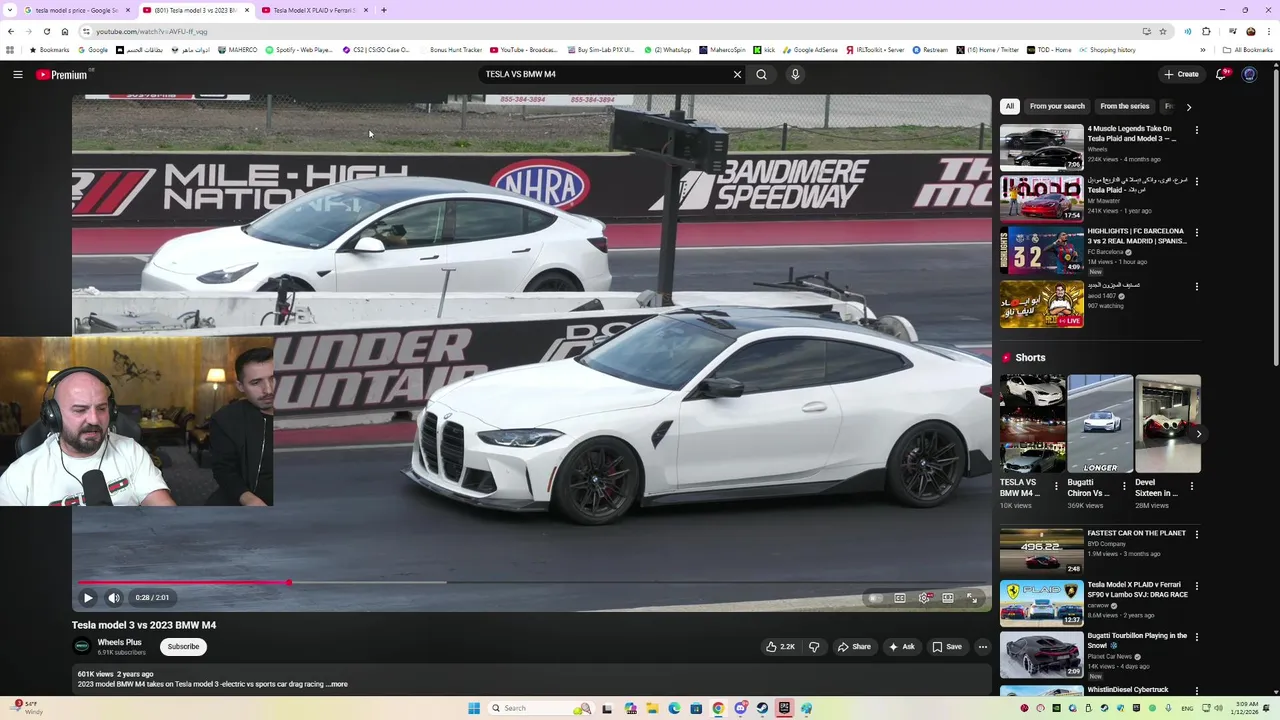This screenshot has height=720, width=1280.
Task: Open options for Mr Mawater Tesla Plaid video
Action: click(x=1196, y=182)
